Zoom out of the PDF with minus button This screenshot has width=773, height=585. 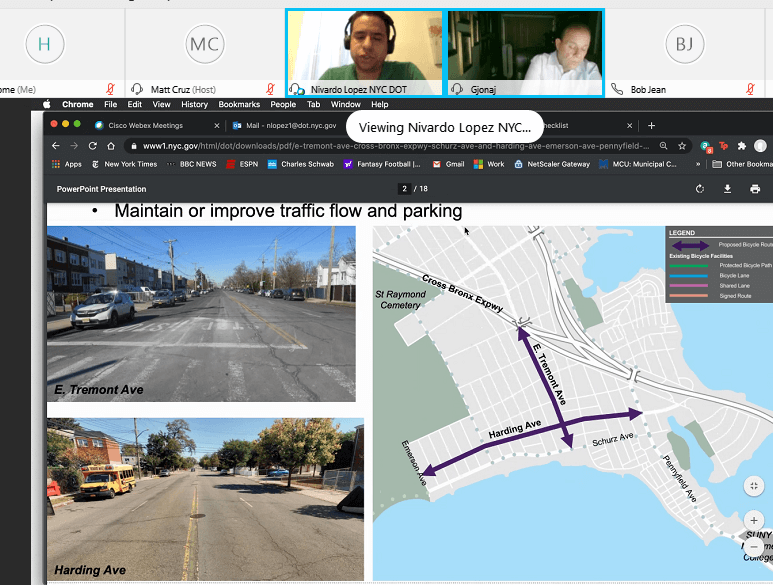755,548
